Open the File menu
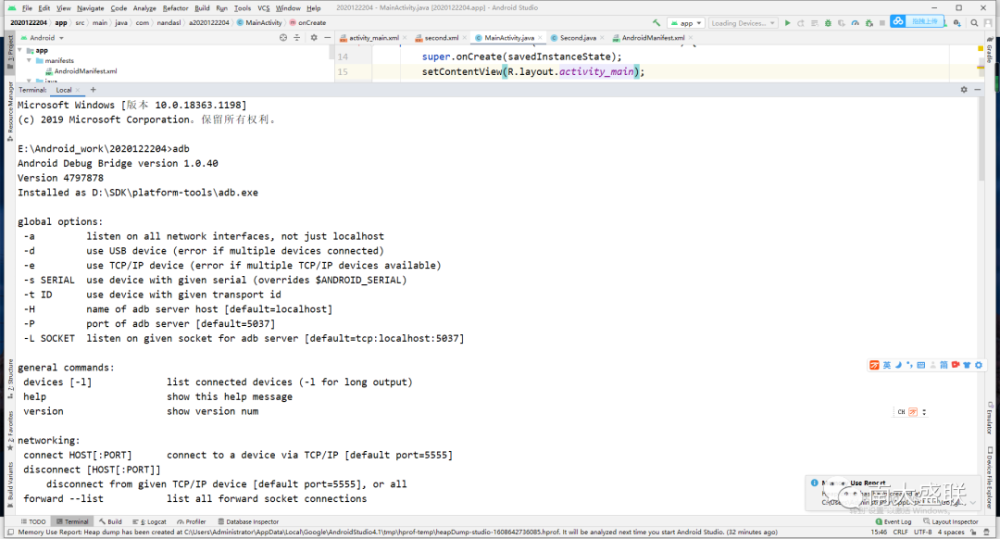The image size is (1000, 539). (27, 8)
